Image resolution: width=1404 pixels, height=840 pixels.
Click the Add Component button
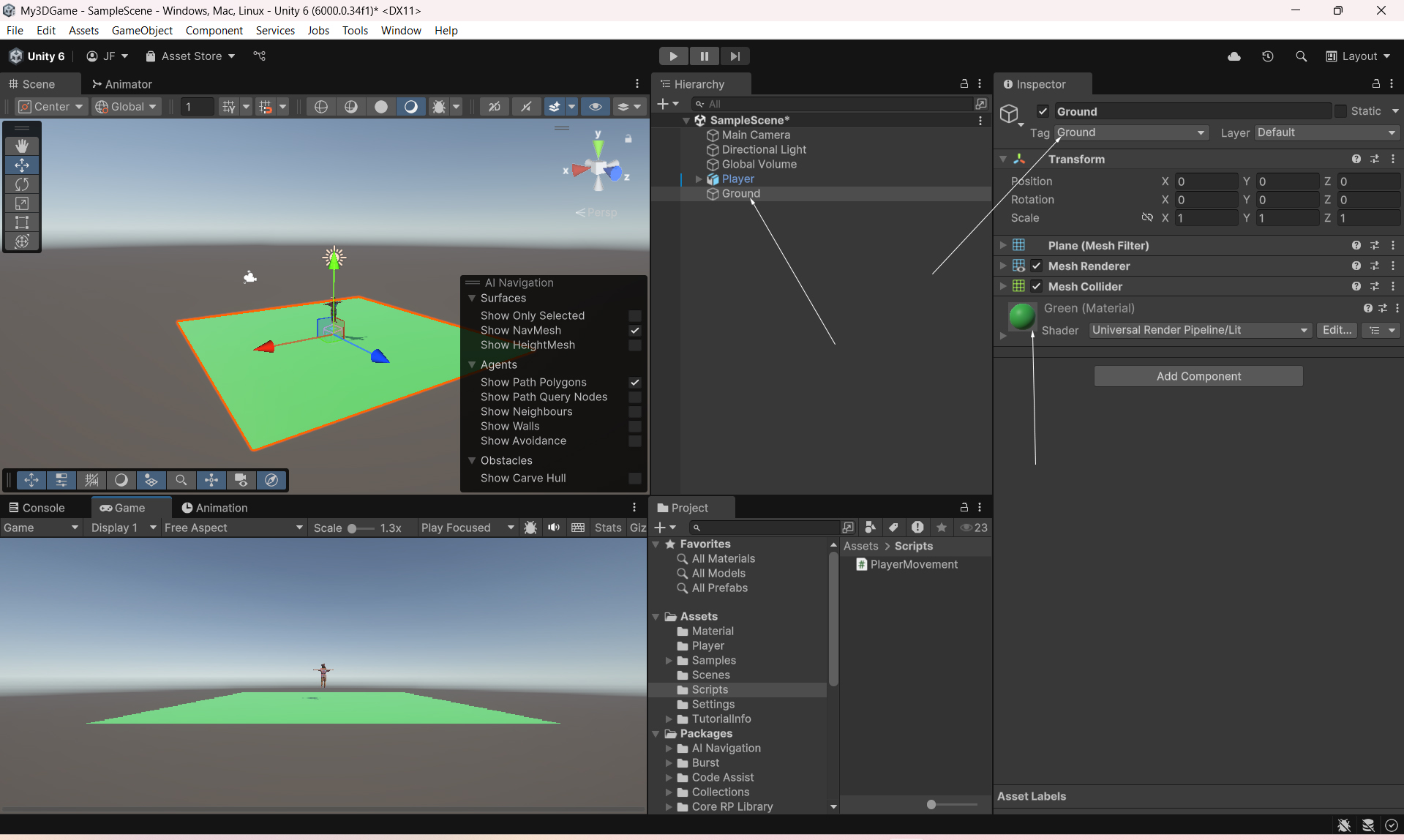pos(1198,376)
